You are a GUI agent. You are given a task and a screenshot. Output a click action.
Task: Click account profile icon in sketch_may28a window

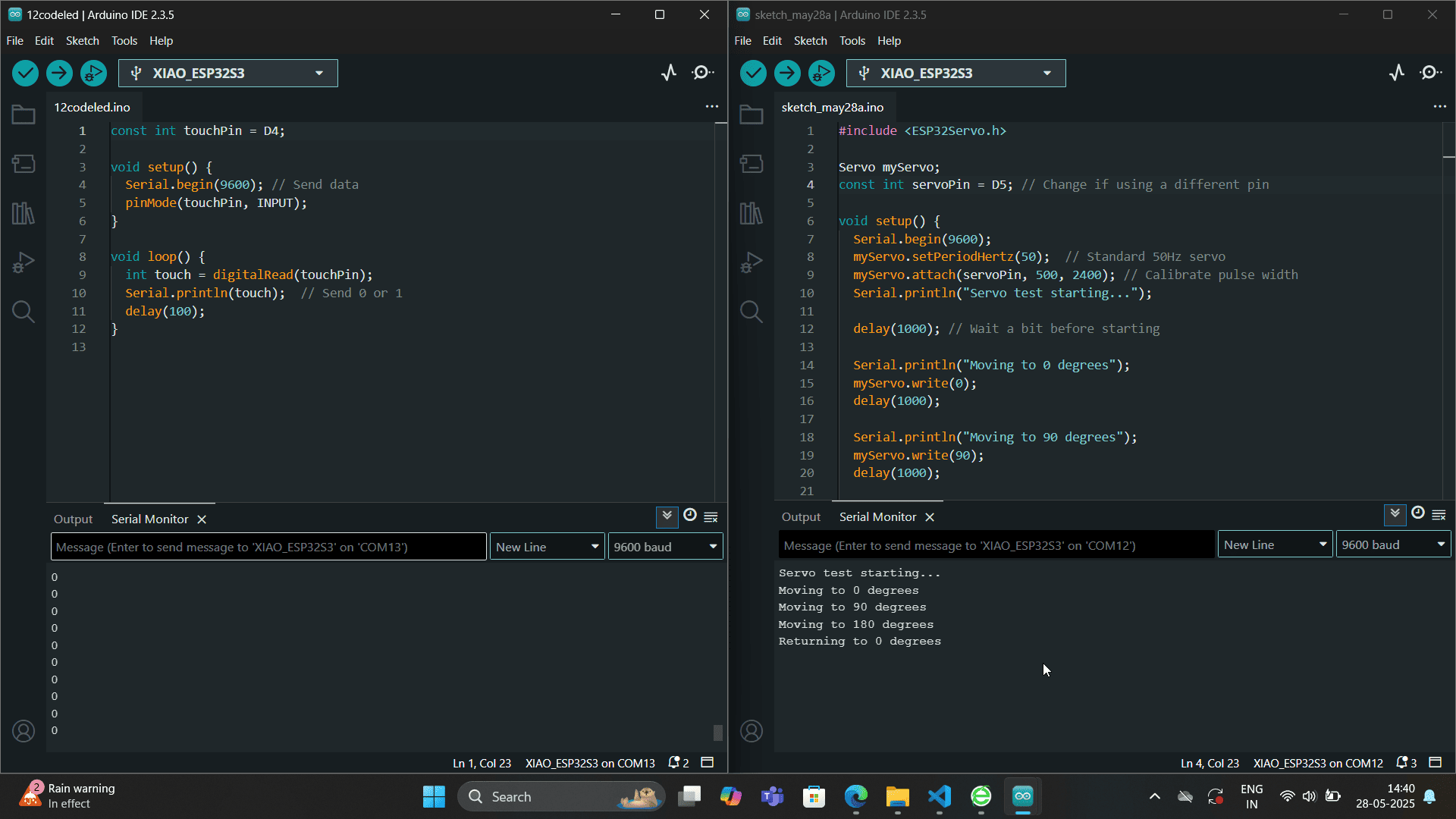coord(752,731)
